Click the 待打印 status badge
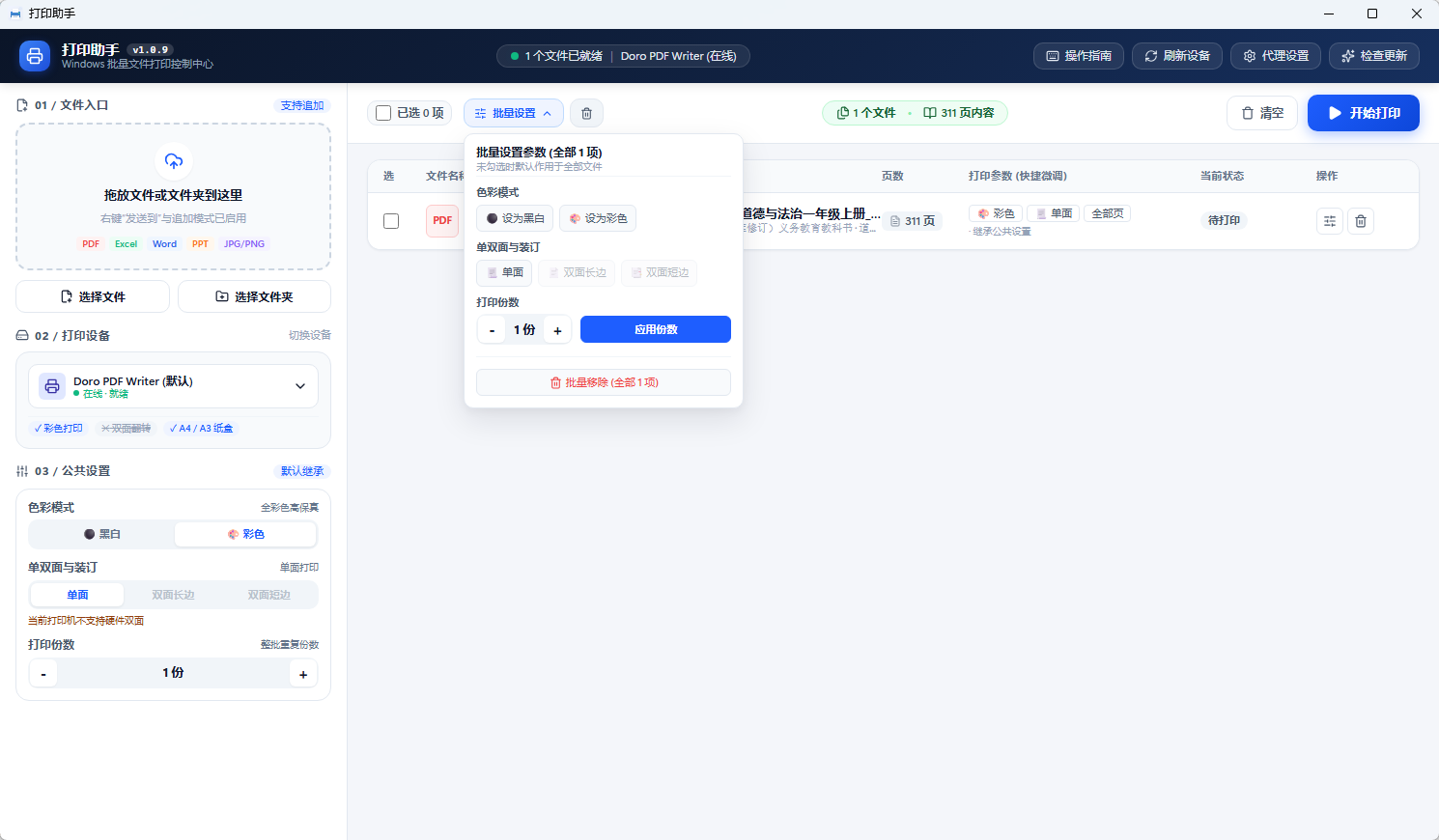The image size is (1439, 840). pos(1224,220)
